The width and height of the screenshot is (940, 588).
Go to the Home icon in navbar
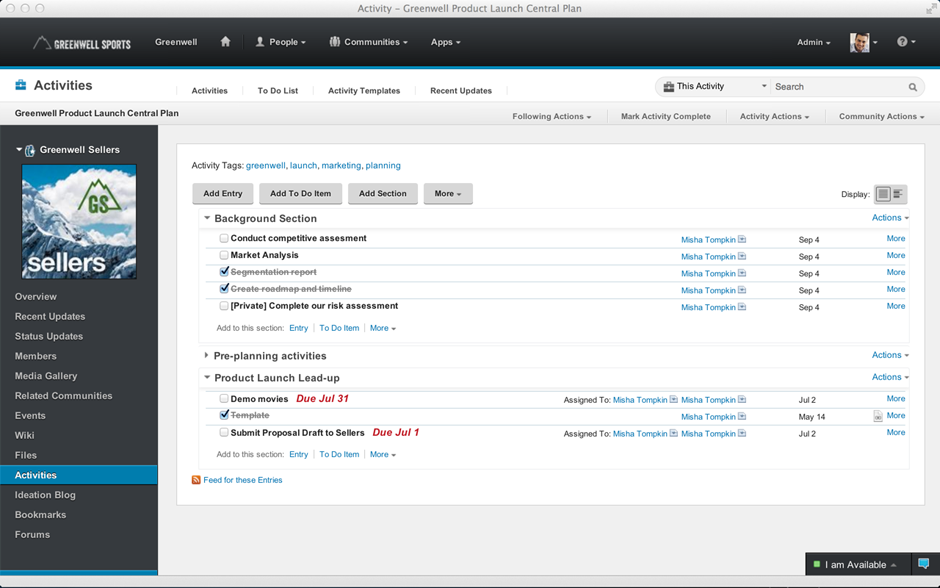pos(225,42)
